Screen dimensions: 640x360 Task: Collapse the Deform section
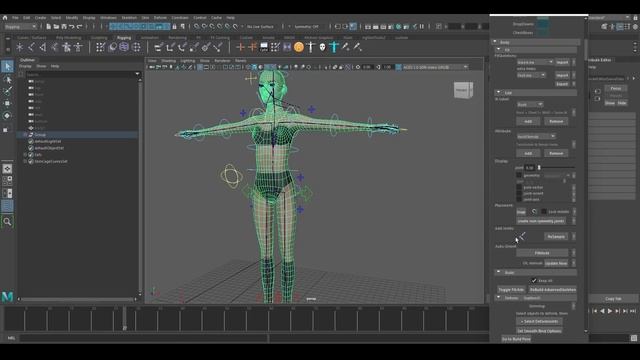click(498, 298)
